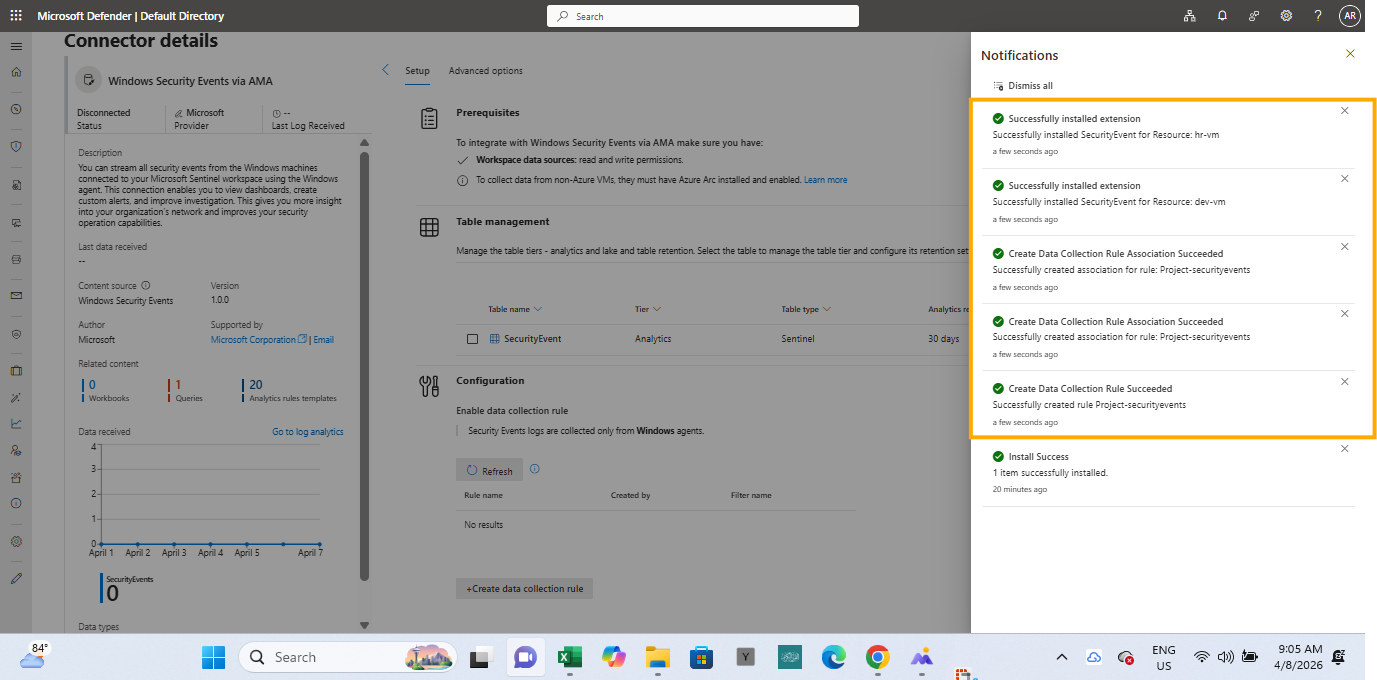Open the app launcher waffle menu
Viewport: 1377px width, 680px height.
[x=16, y=16]
